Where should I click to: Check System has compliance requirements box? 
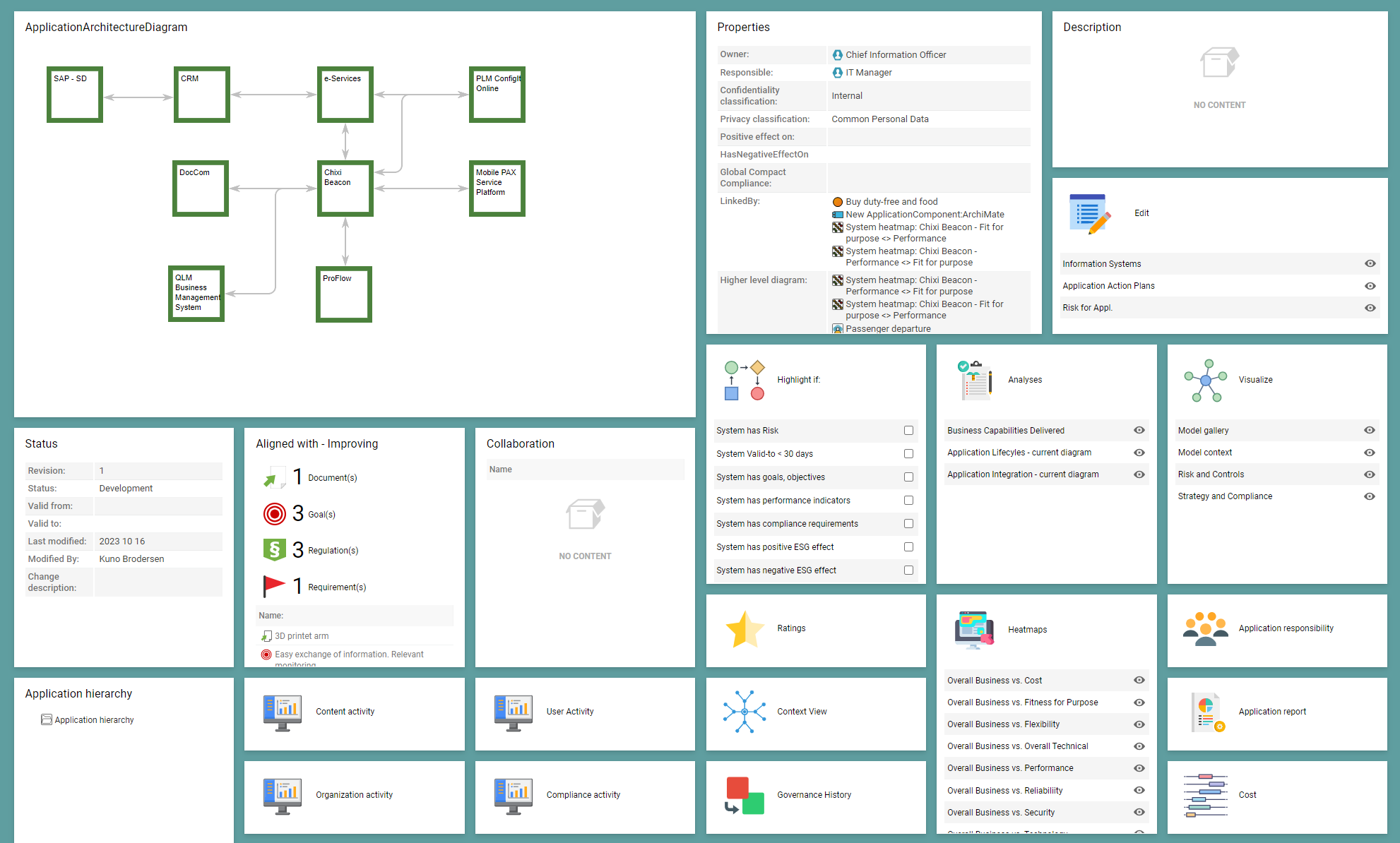click(908, 524)
